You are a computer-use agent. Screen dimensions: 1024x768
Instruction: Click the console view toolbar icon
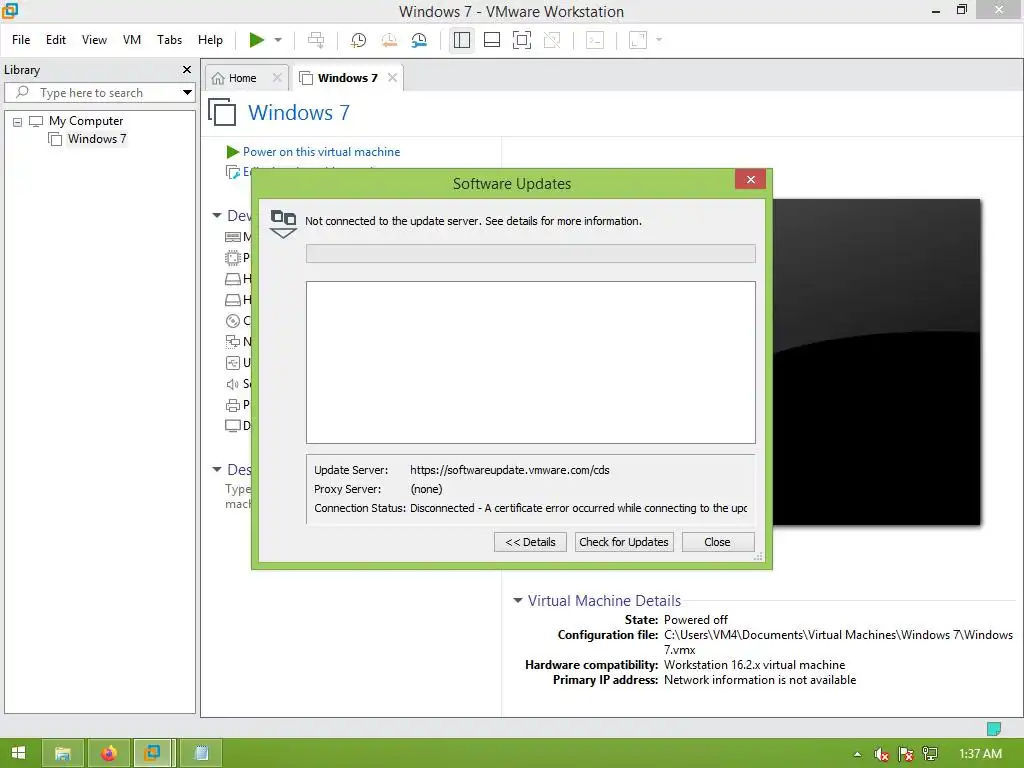(594, 40)
